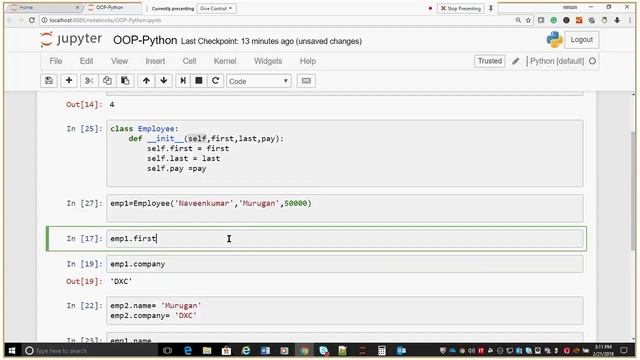Open the Cell menu
The image size is (640, 360).
[x=189, y=61]
